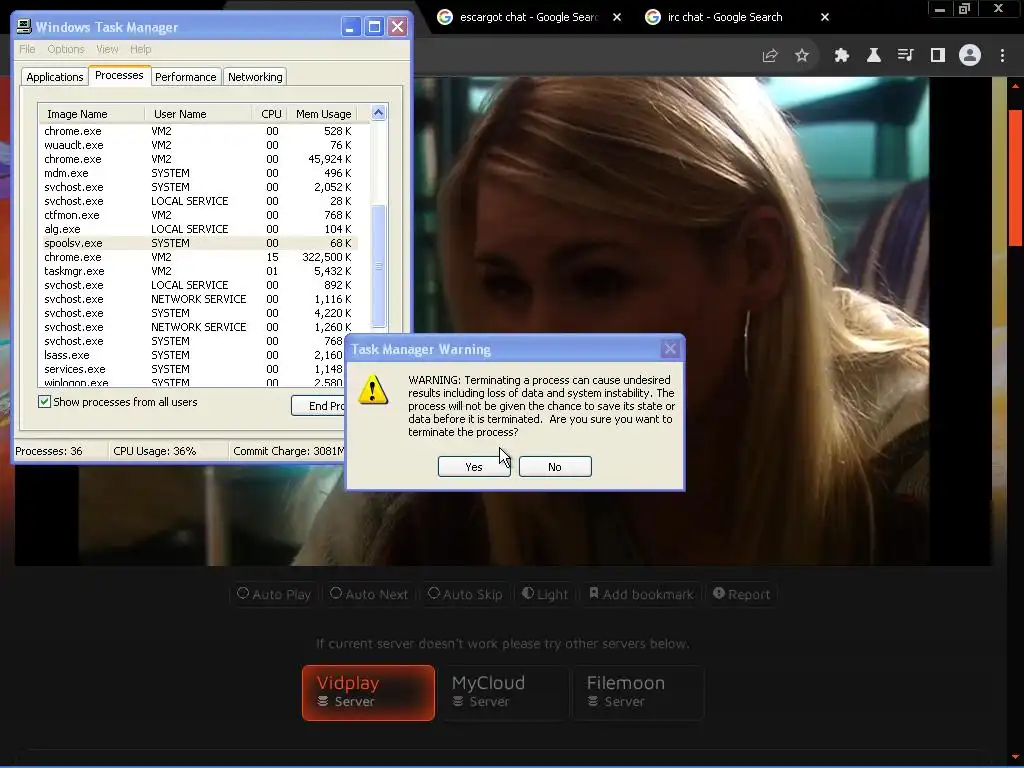
Task: Click the browser page scrollbar thumb
Action: pyautogui.click(x=1016, y=178)
